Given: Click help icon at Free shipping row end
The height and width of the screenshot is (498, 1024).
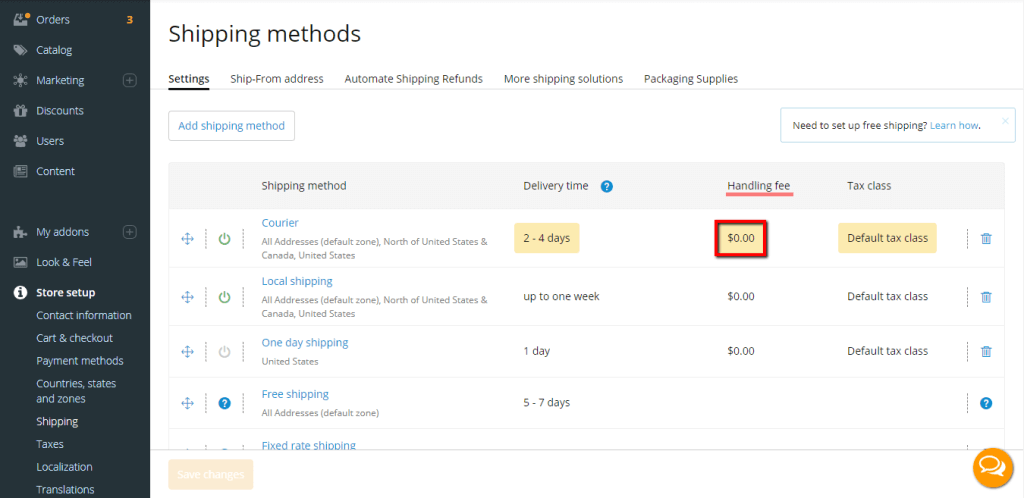Looking at the screenshot, I should (986, 403).
